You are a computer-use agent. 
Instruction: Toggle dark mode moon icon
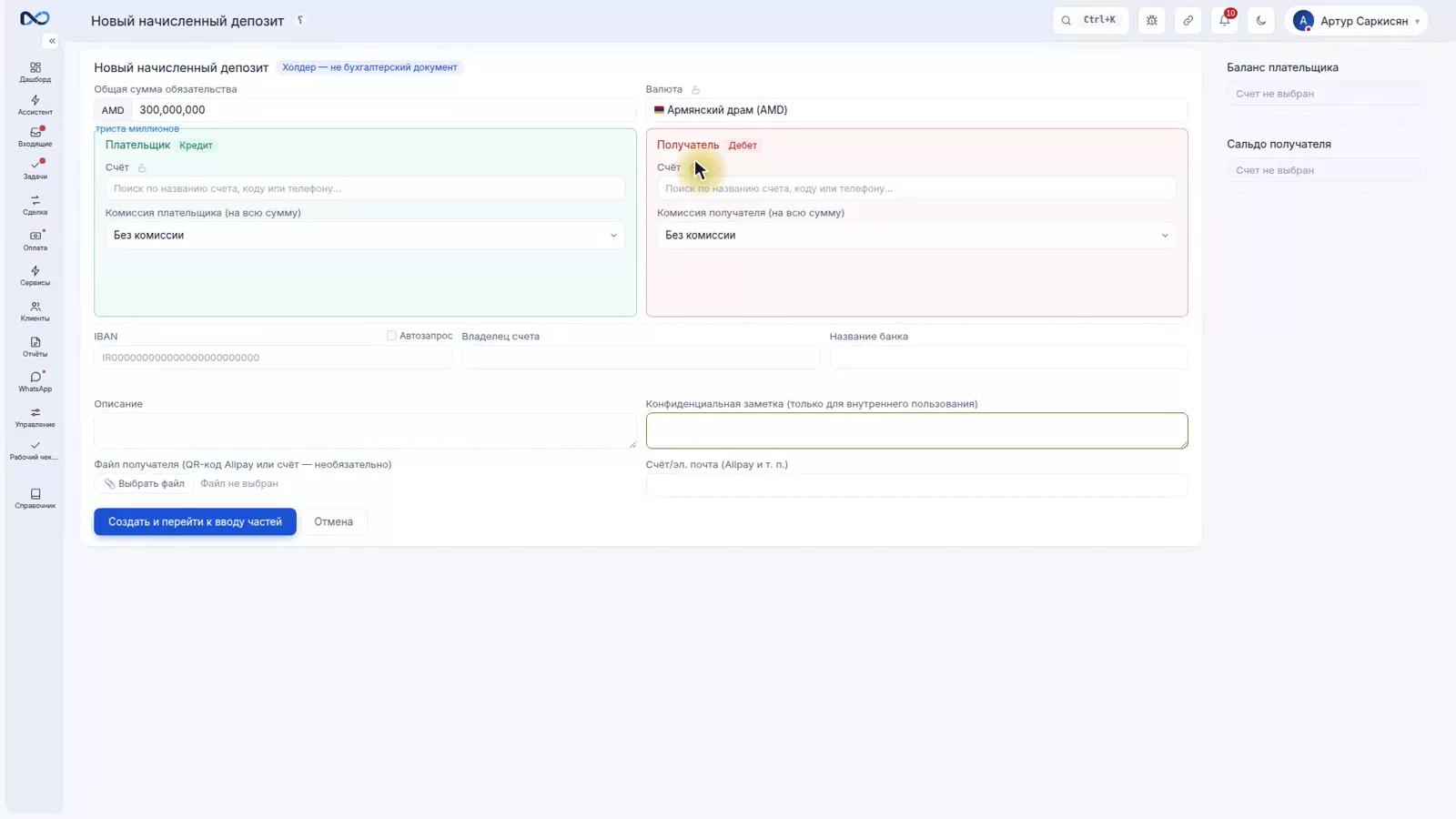(x=1261, y=20)
